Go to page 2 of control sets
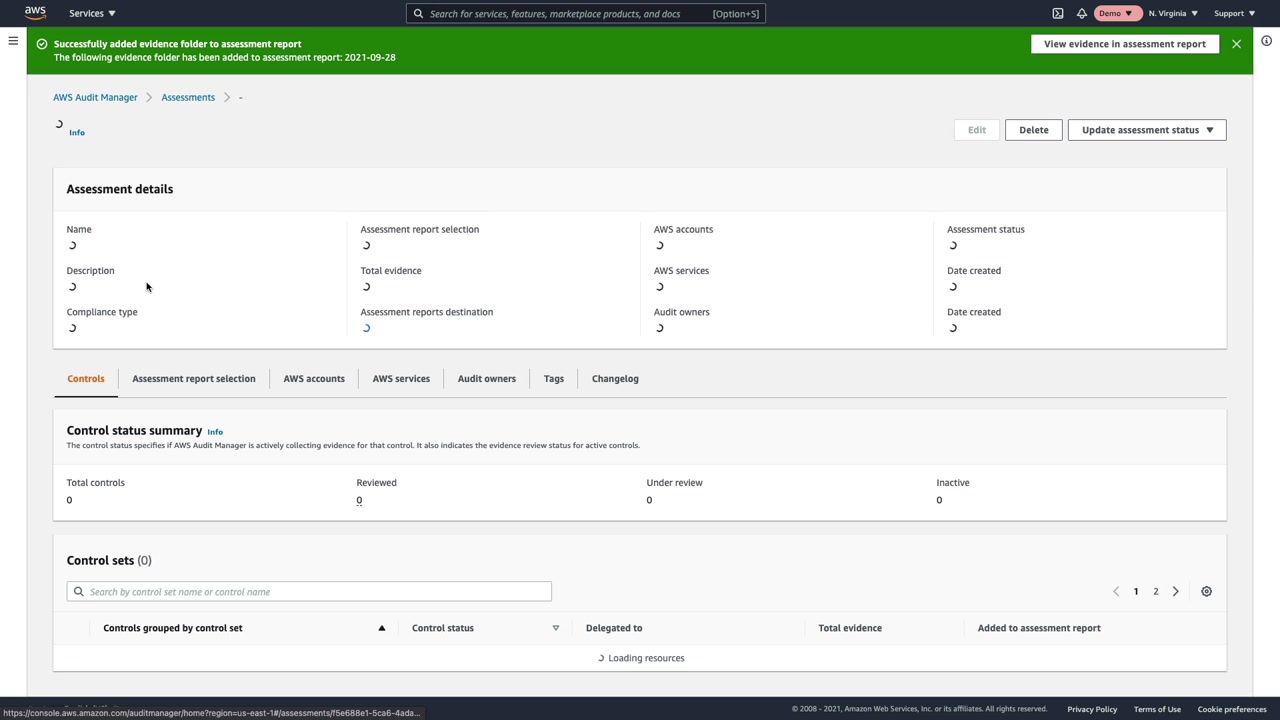Viewport: 1280px width, 720px height. click(1156, 592)
